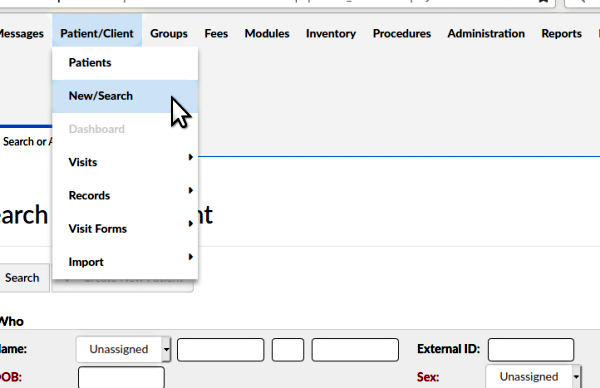600x388 pixels.
Task: Open the Procedures menu
Action: coord(402,34)
